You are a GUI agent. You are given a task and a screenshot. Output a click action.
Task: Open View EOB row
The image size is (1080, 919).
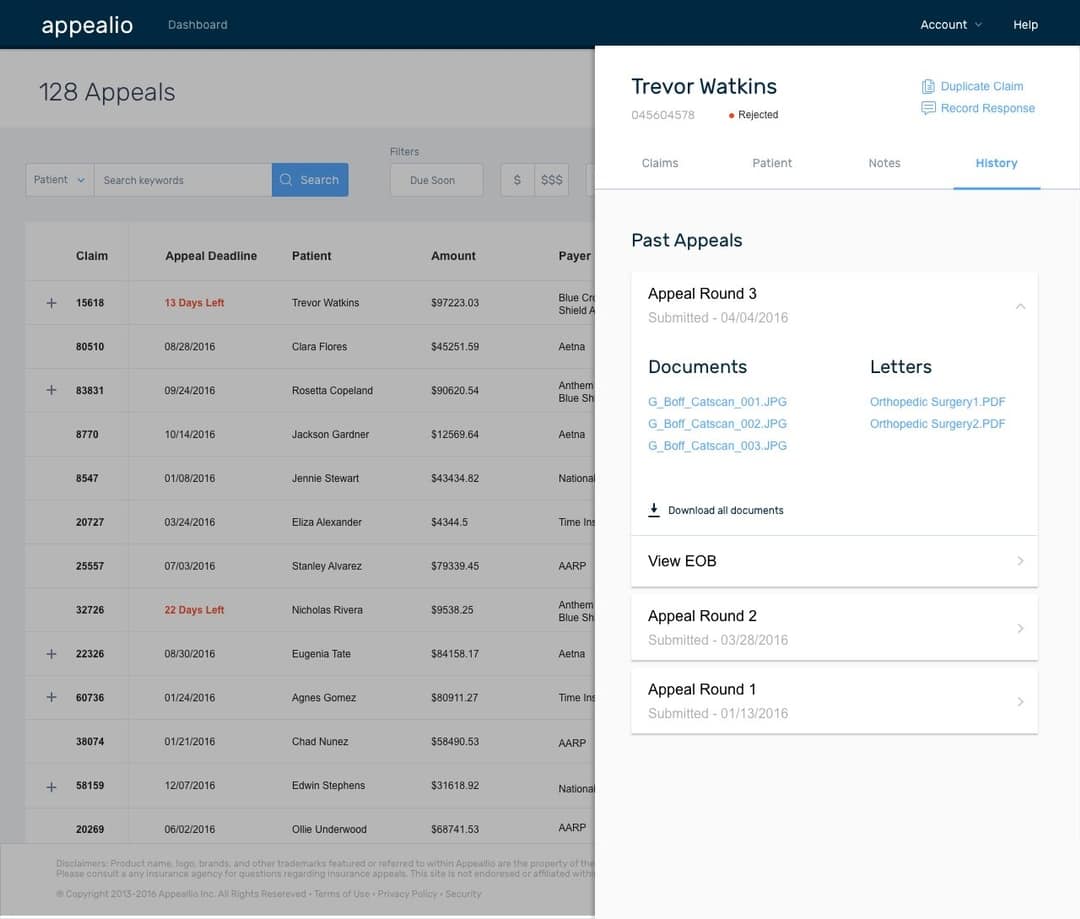tap(834, 561)
